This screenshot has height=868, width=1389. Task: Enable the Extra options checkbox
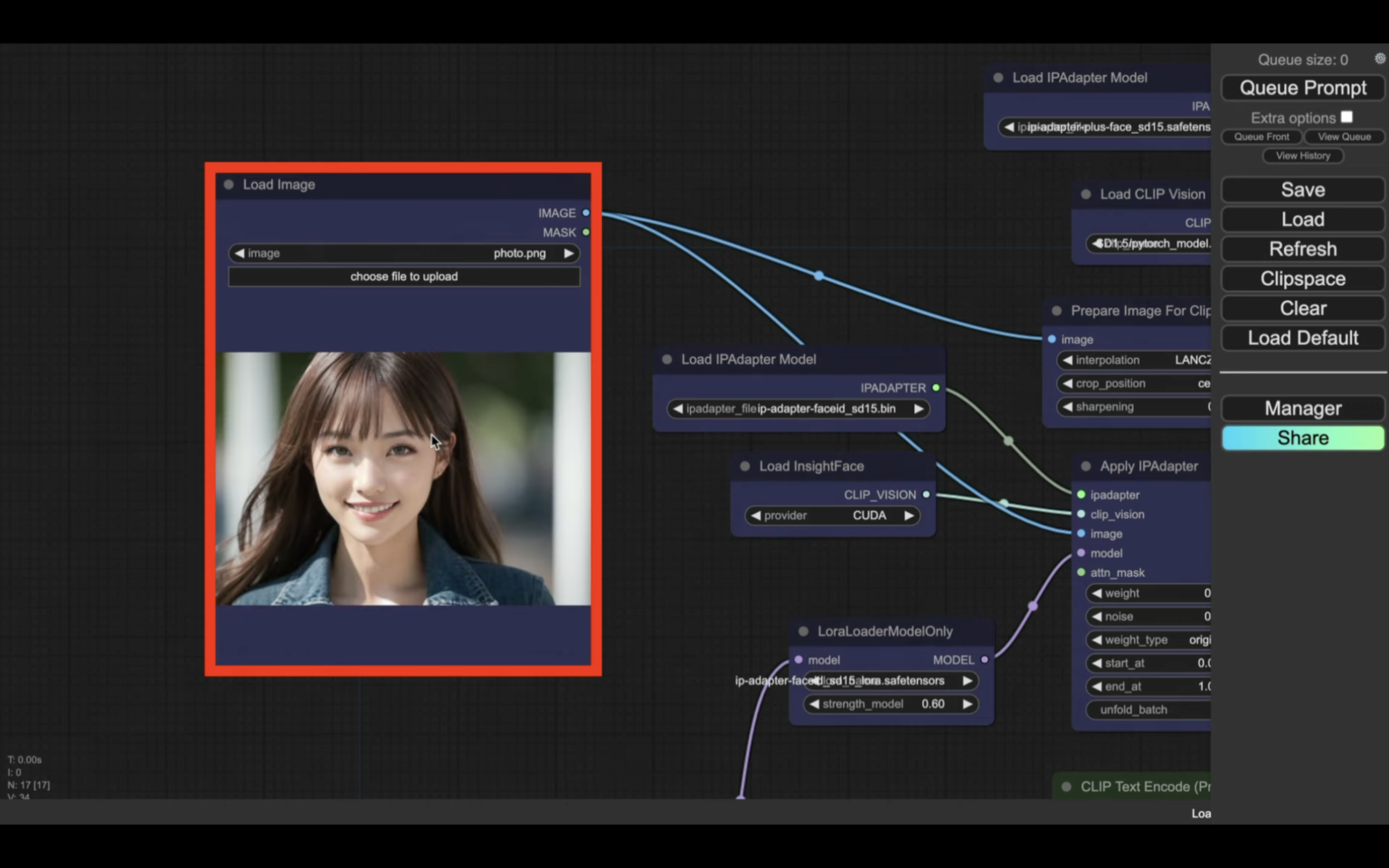1346,116
